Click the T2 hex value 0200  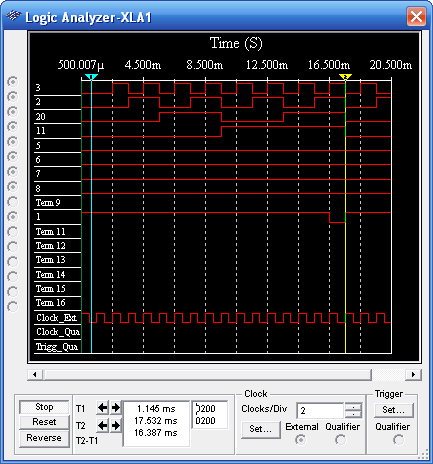[x=205, y=421]
